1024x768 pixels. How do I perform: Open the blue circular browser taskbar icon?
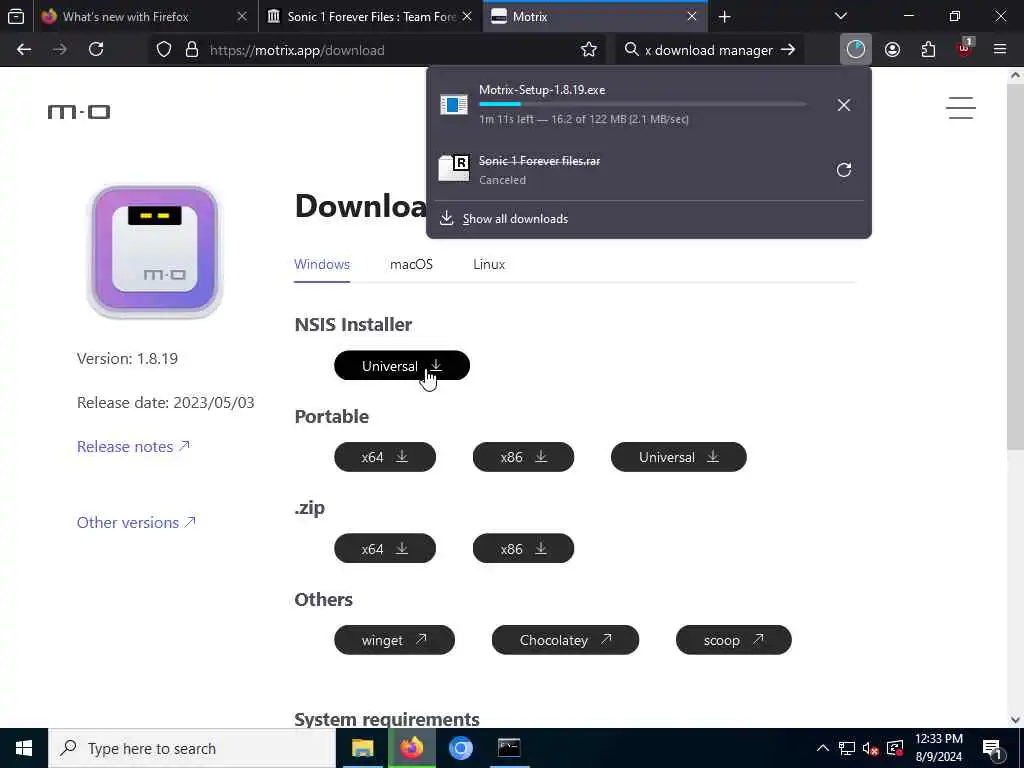click(x=460, y=748)
